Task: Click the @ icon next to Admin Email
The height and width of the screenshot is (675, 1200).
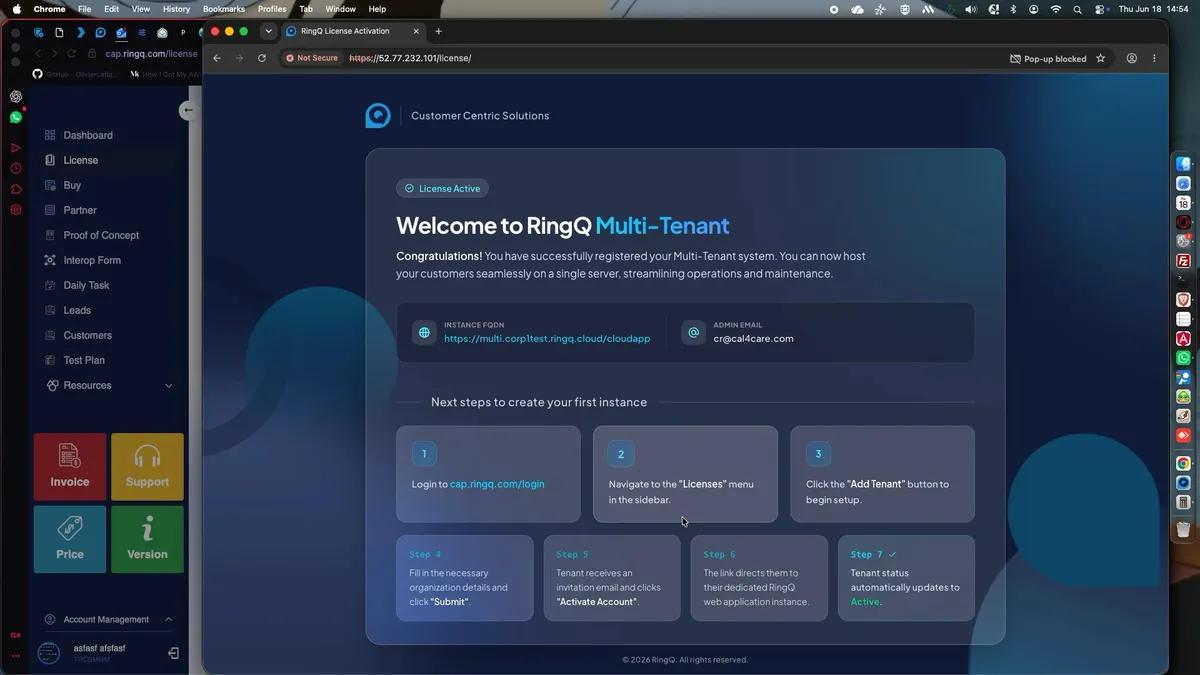Action: [x=693, y=333]
